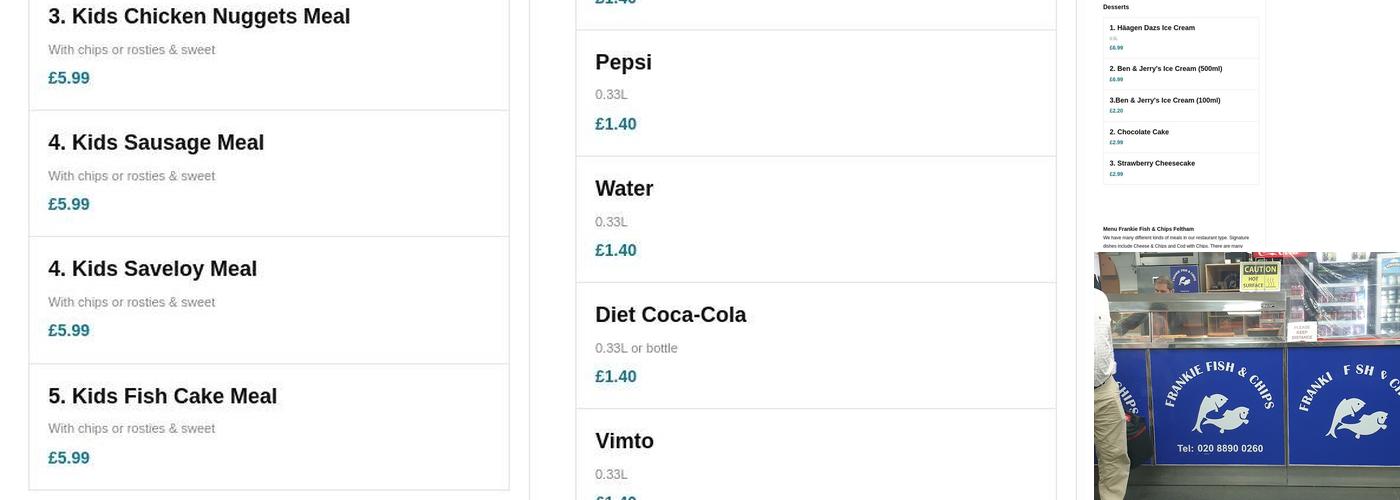This screenshot has height=500, width=1400.
Task: Select Pepsi from the drinks list
Action: pos(623,62)
